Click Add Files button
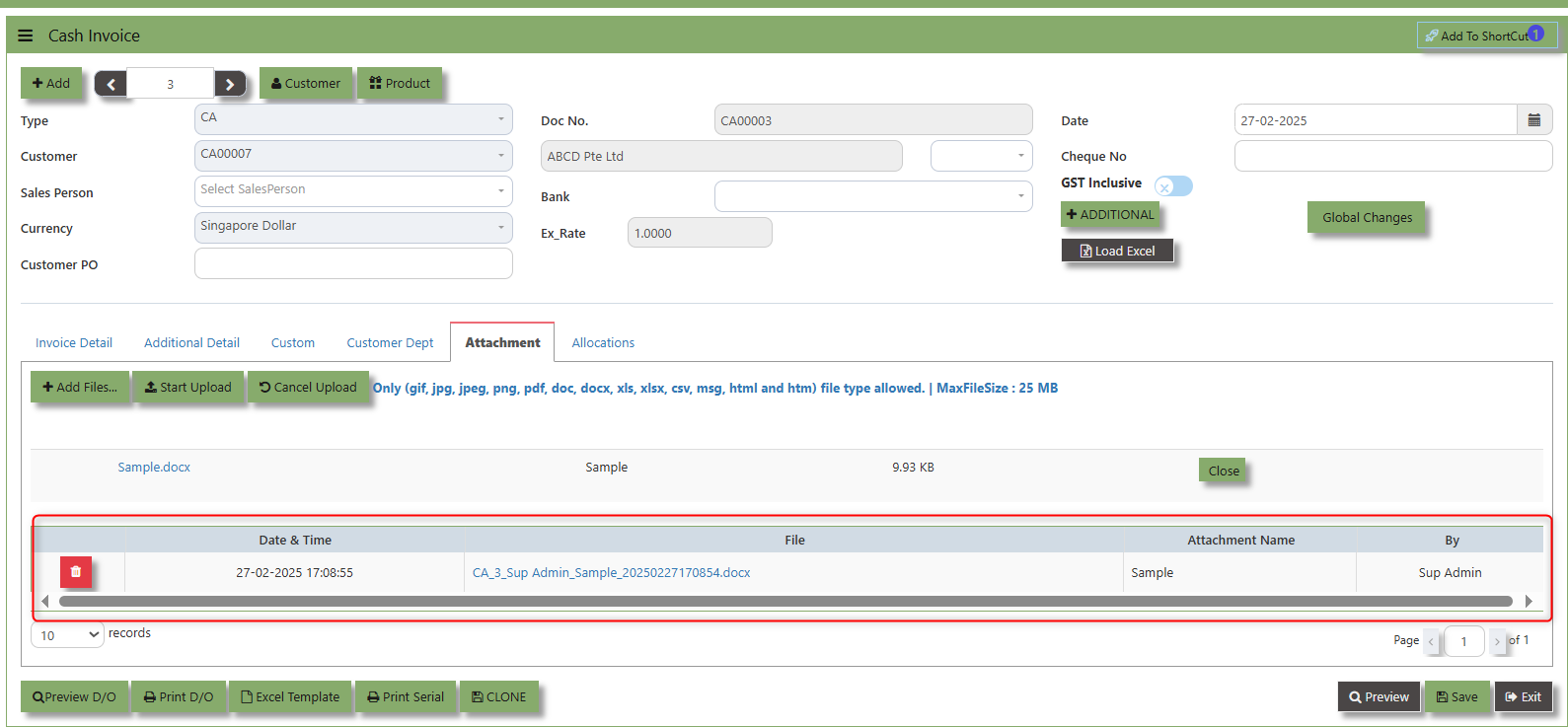 point(79,387)
